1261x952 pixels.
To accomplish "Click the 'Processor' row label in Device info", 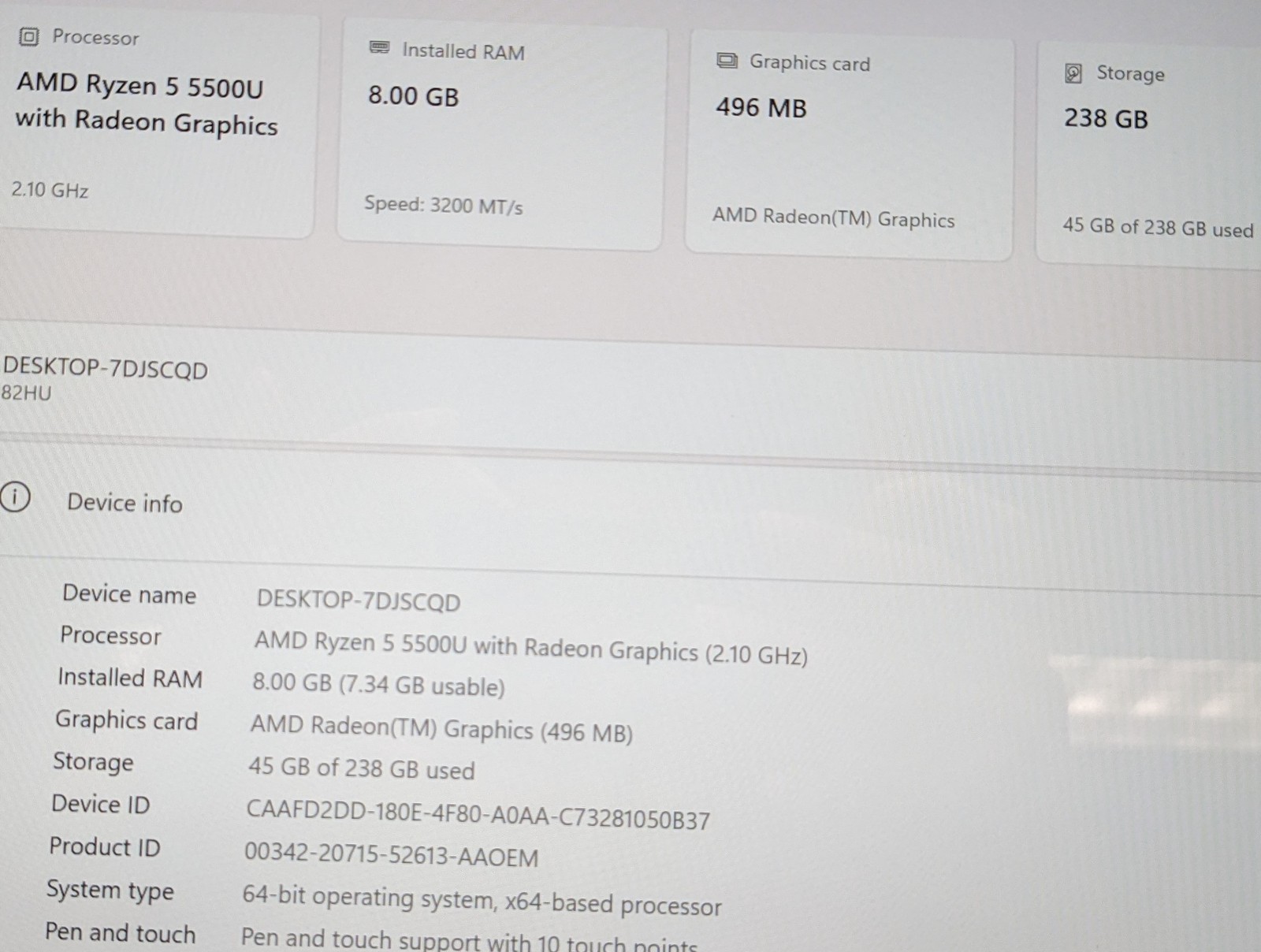I will (110, 635).
